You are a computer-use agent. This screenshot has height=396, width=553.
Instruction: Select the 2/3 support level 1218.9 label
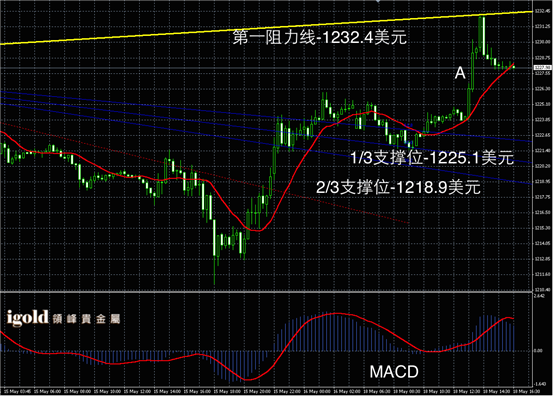398,187
